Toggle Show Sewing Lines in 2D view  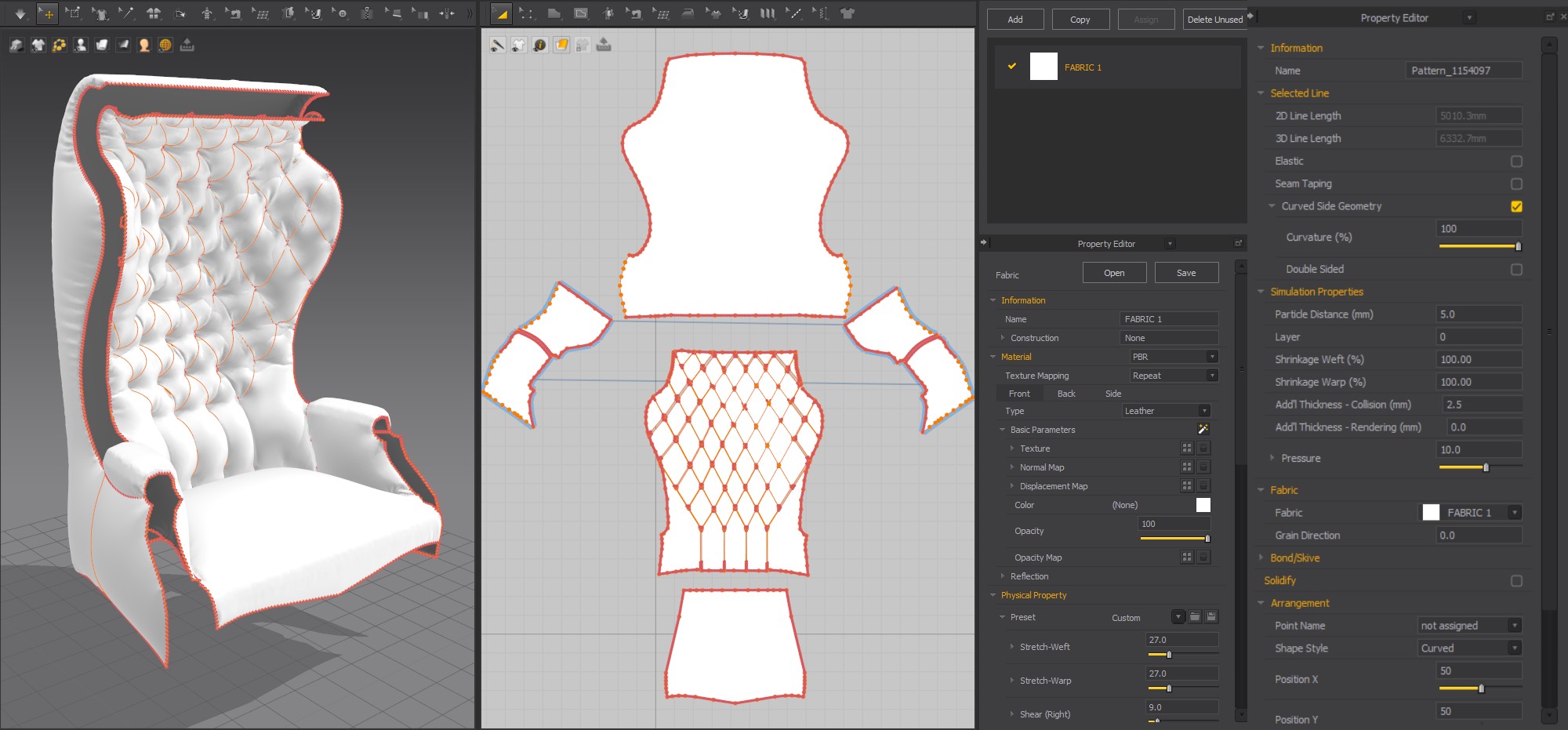click(497, 45)
